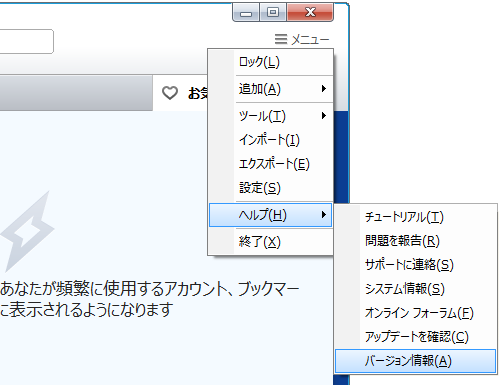Choose インポート(I) from the menu
This screenshot has height=385, width=500.
[271, 140]
